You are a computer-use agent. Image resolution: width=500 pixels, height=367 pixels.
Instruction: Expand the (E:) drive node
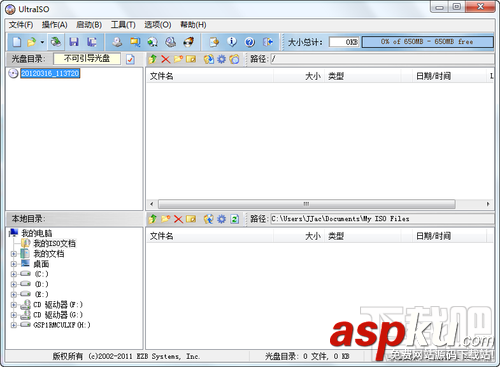pos(14,295)
